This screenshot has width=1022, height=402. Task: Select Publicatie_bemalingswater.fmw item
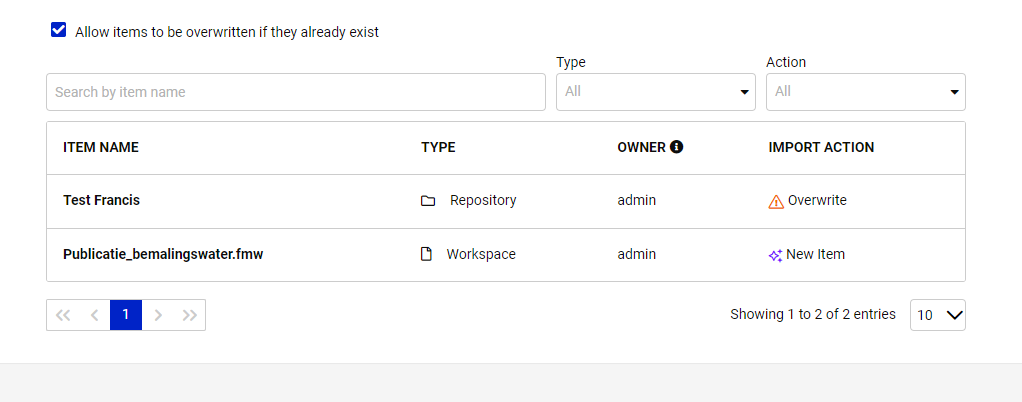pyautogui.click(x=163, y=254)
